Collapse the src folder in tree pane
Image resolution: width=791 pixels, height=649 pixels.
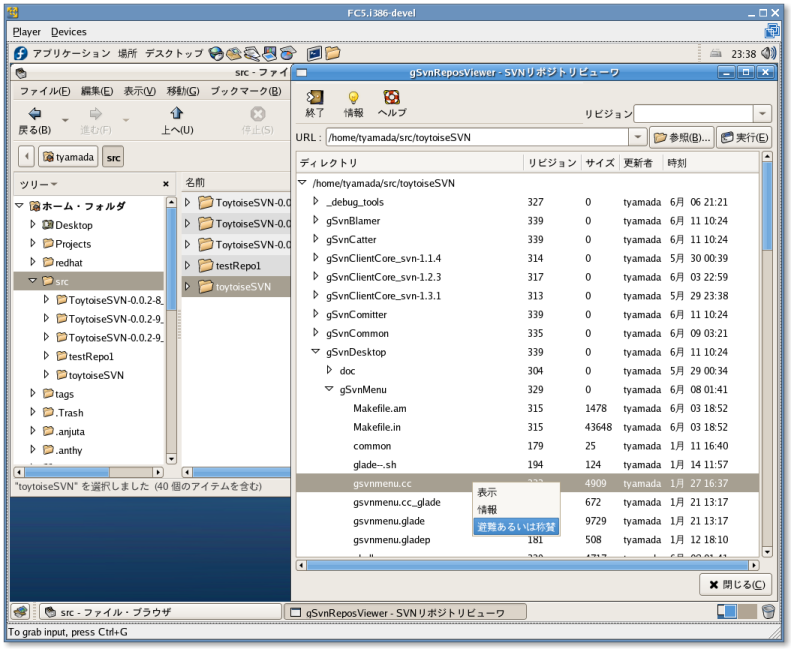coord(33,280)
